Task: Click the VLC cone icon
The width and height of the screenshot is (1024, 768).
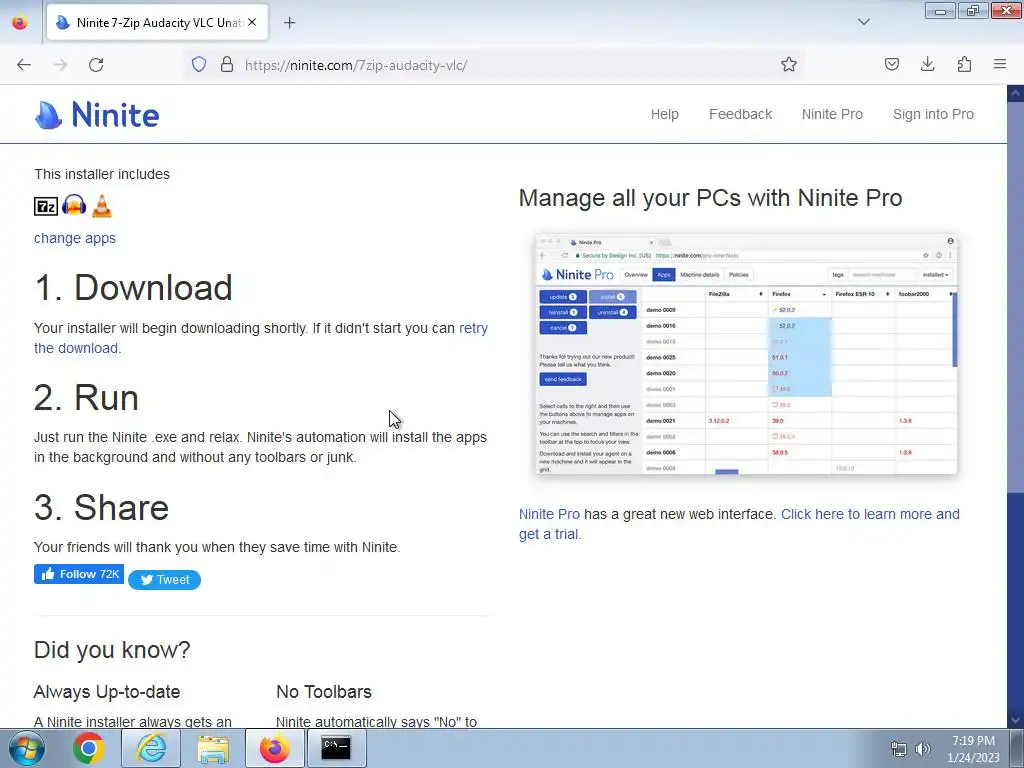Action: tap(102, 206)
